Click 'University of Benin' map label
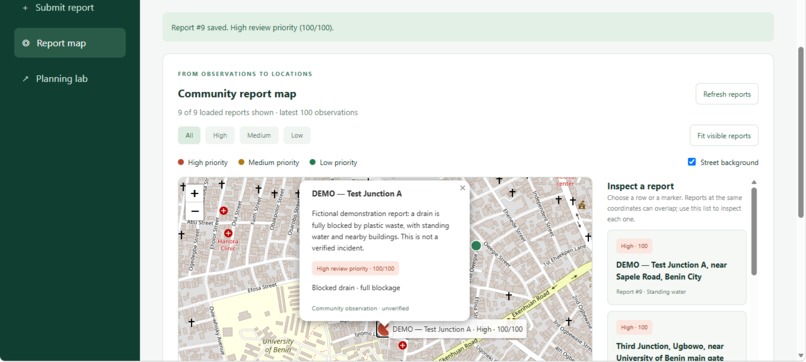 click(x=278, y=346)
